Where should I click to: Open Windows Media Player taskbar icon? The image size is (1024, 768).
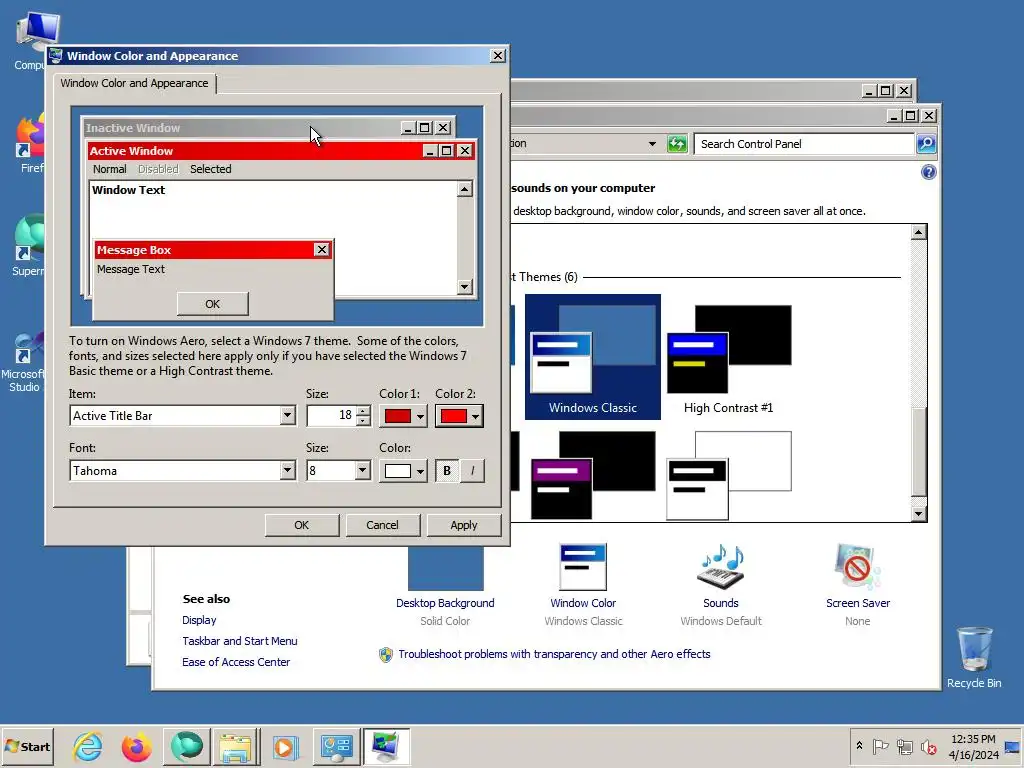tap(285, 746)
